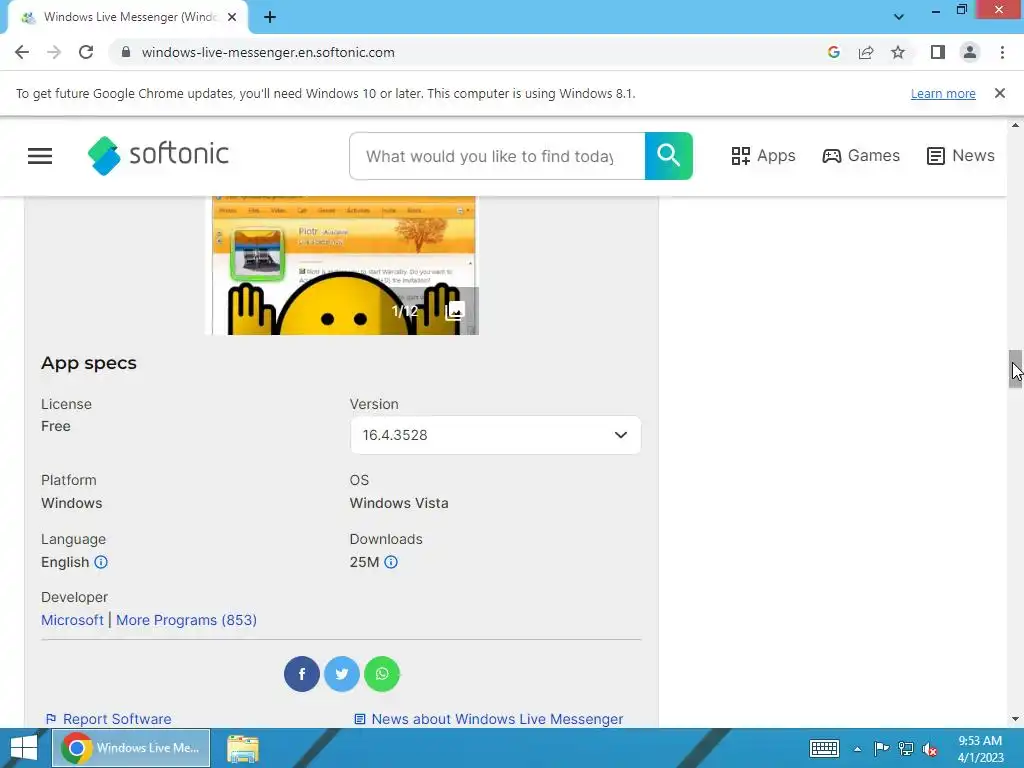Select the Windows Live Messenger tab
1024x768 pixels.
pos(128,17)
